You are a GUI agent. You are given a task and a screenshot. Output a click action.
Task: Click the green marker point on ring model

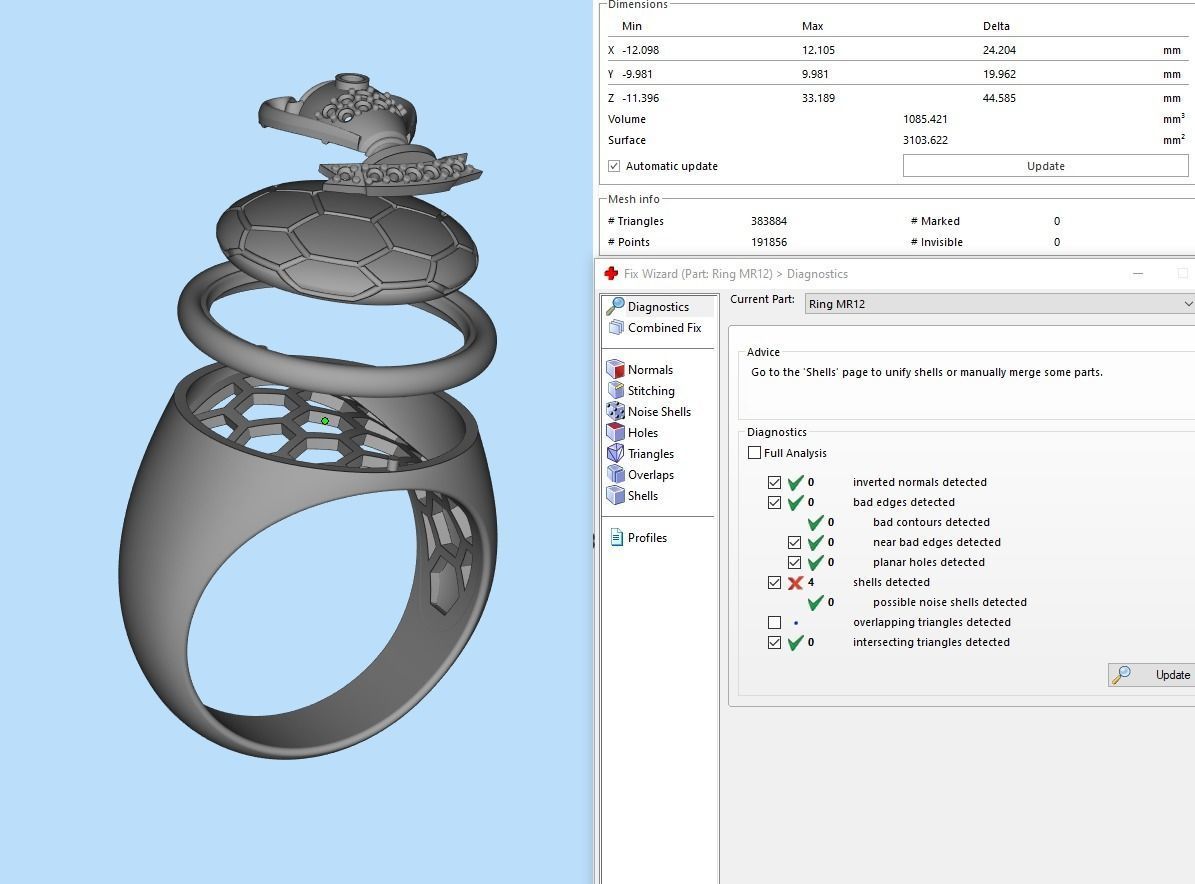325,421
